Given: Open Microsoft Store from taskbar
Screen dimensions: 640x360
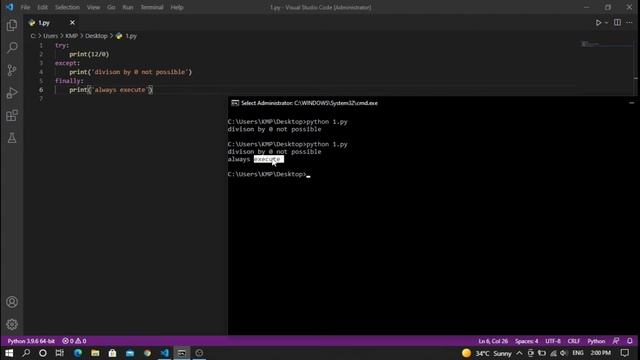Looking at the screenshot, I should pos(112,353).
